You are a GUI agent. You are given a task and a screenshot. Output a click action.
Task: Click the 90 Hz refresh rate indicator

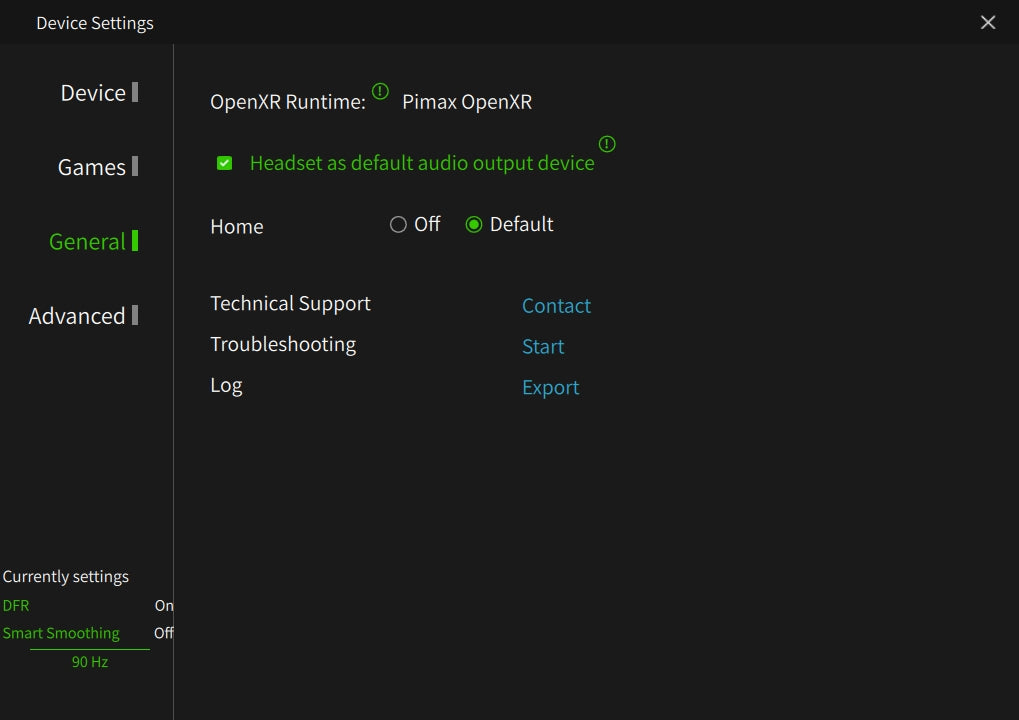coord(90,662)
